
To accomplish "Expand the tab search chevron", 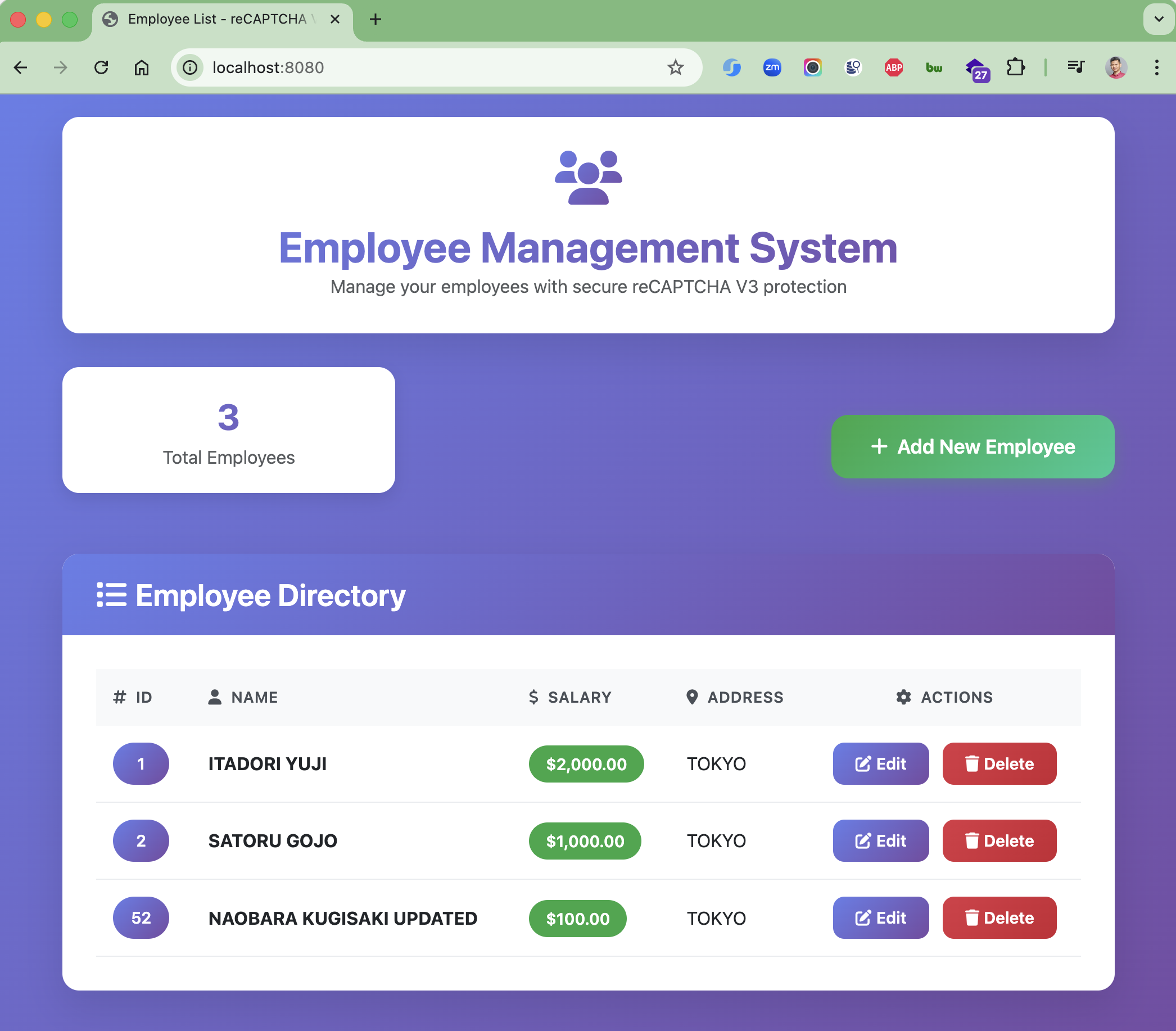I will pos(1159,19).
